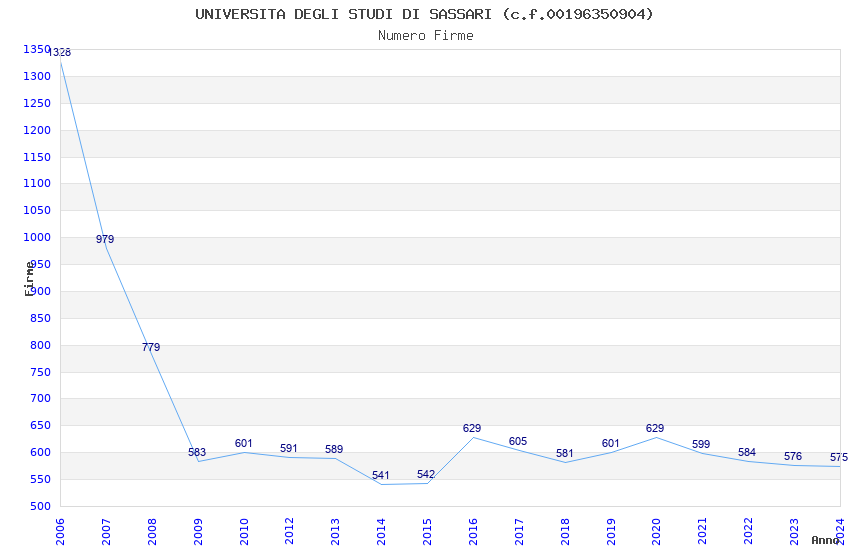Click the x-axis year label 2013
Image resolution: width=850 pixels, height=550 pixels.
(336, 532)
